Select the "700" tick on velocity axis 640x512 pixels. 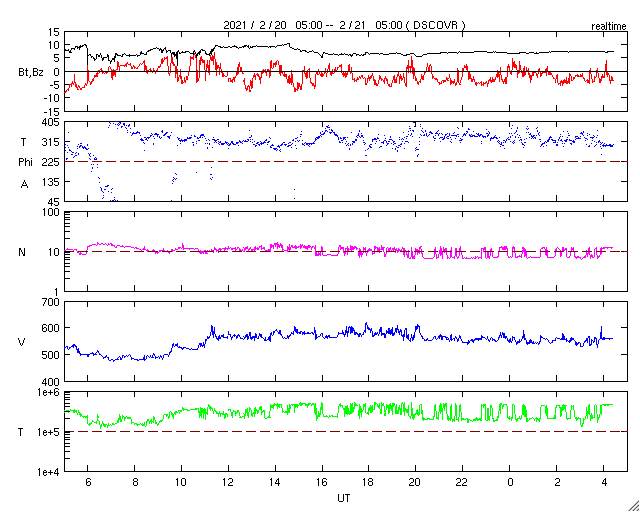coord(50,303)
